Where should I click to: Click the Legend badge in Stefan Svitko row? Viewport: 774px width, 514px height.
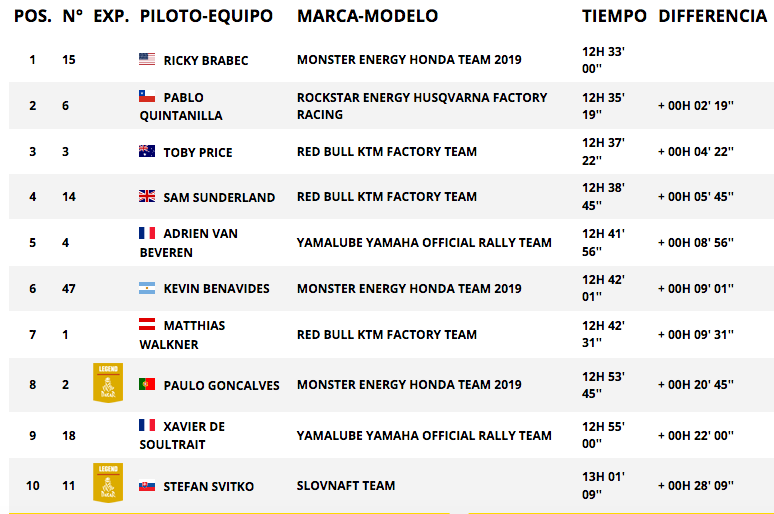[x=108, y=483]
